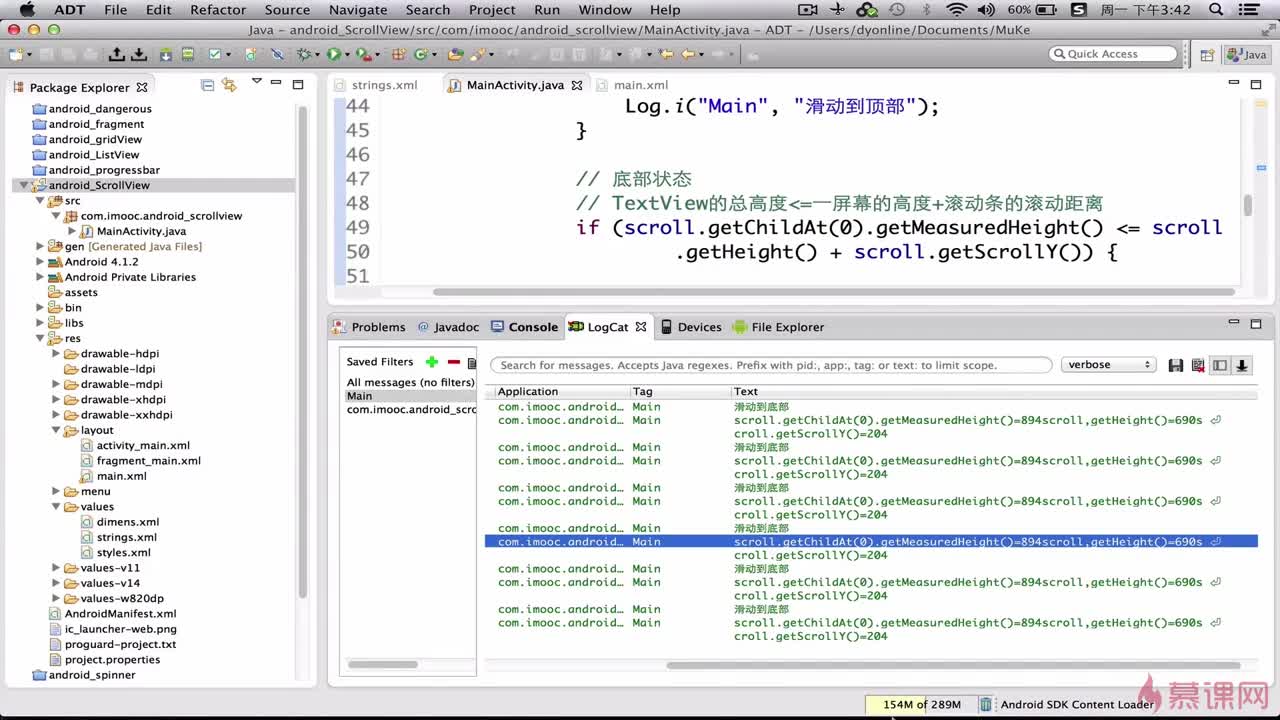1280x720 pixels.
Task: Open the log level verbose dropdown
Action: coord(1108,365)
